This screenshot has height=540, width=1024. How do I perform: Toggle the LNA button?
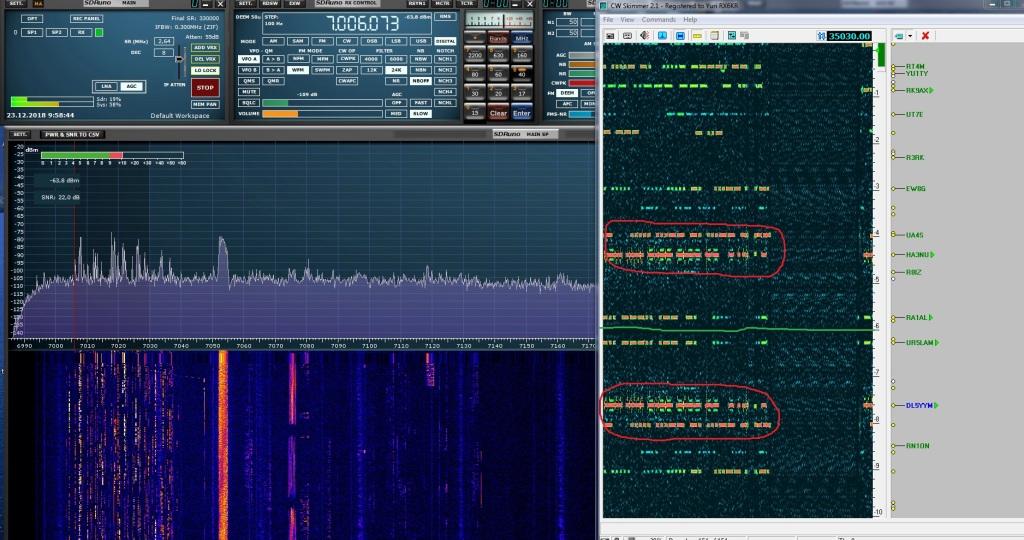106,86
